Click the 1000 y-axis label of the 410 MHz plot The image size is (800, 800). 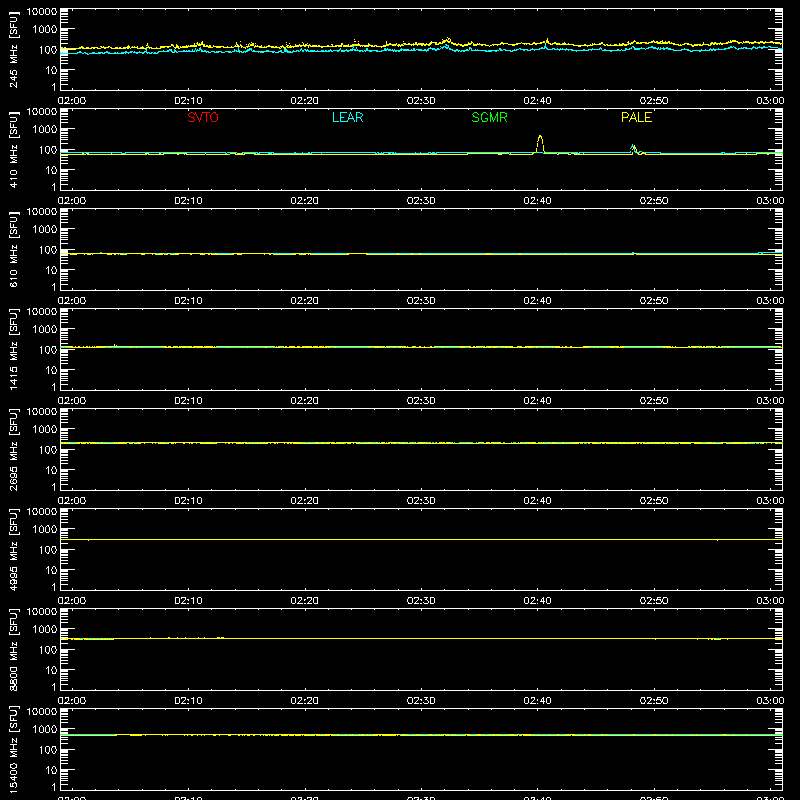[x=45, y=130]
